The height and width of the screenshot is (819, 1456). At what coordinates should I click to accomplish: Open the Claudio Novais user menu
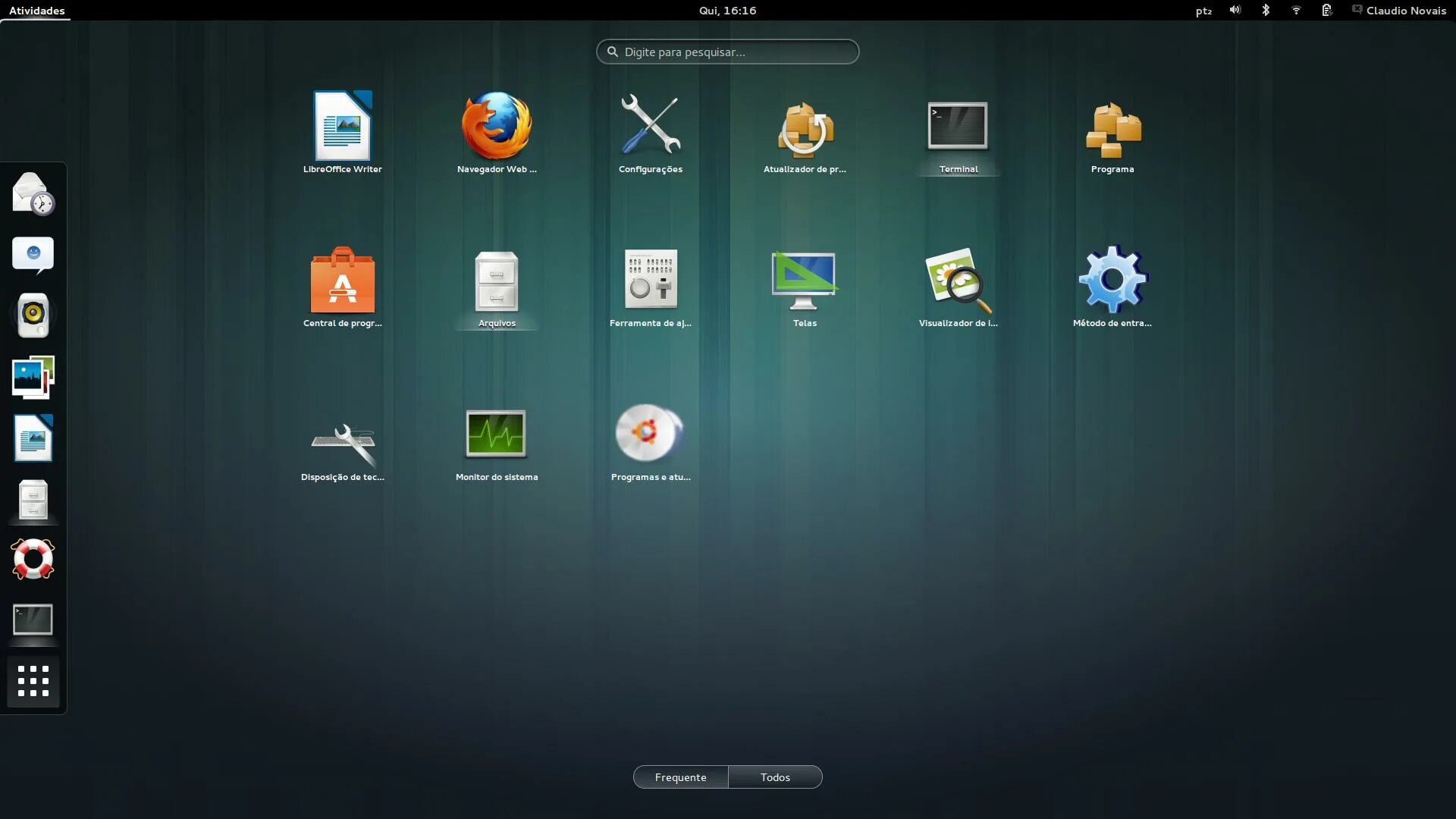coord(1407,11)
